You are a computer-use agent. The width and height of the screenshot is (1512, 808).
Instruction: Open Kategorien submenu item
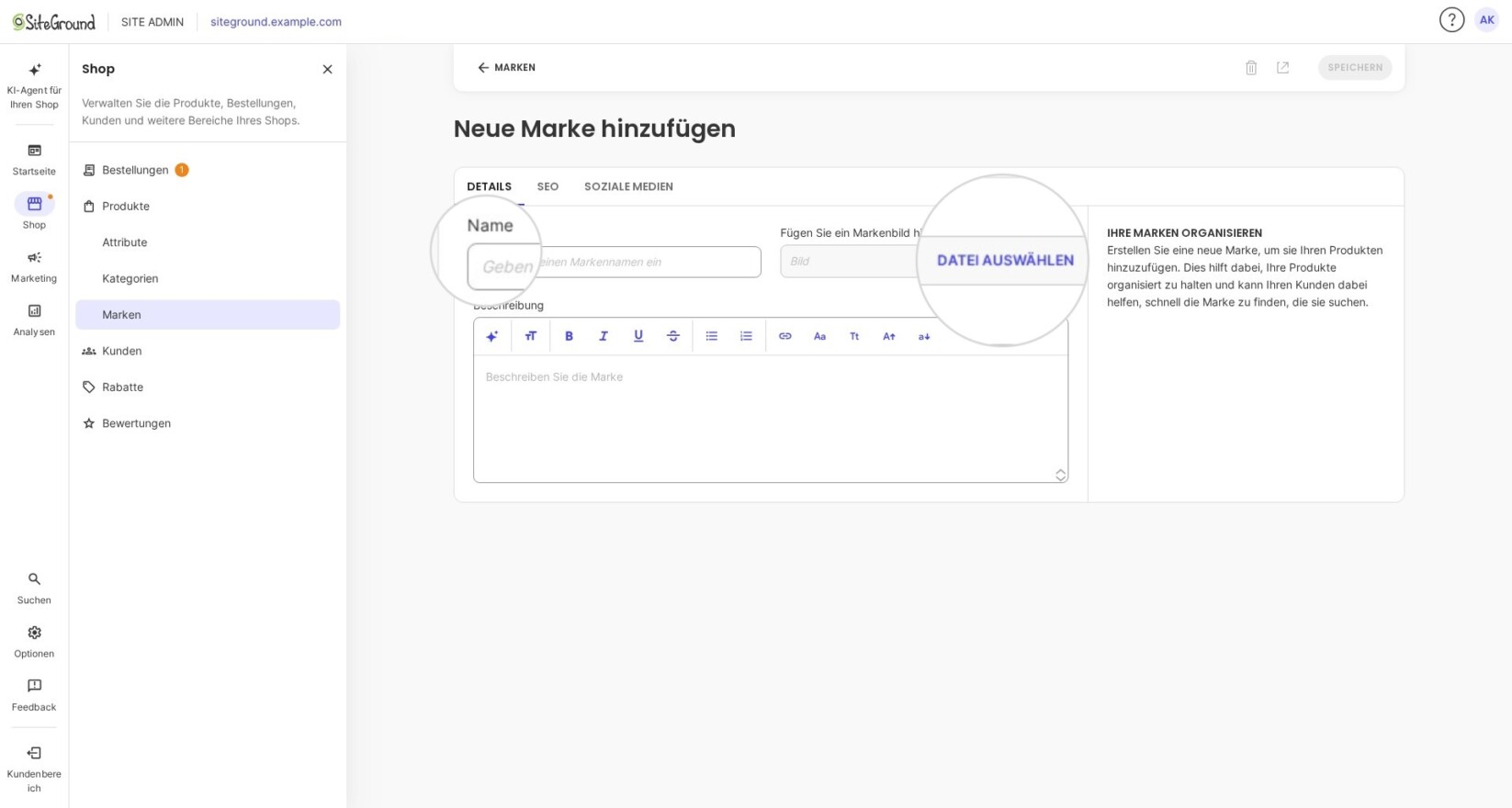tap(208, 278)
